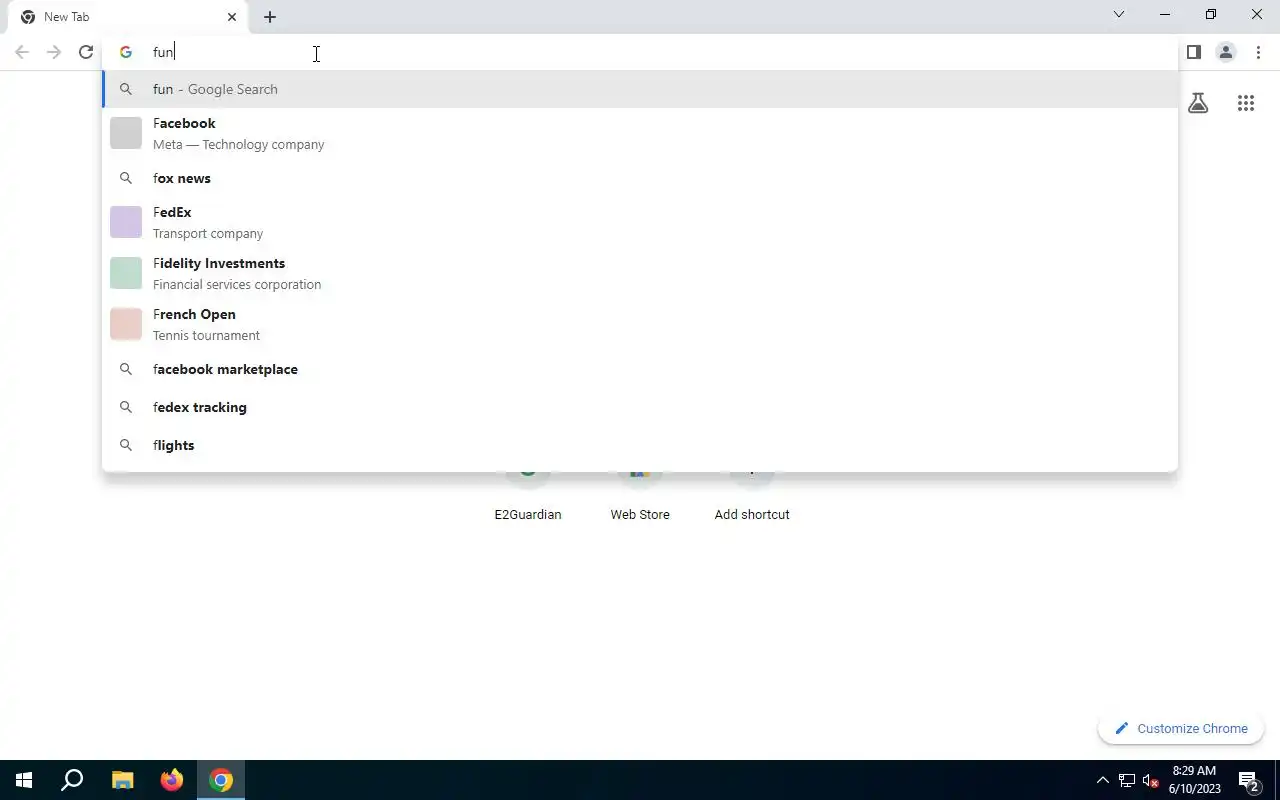Choose 'fun - Google Search' suggestion

tap(640, 89)
